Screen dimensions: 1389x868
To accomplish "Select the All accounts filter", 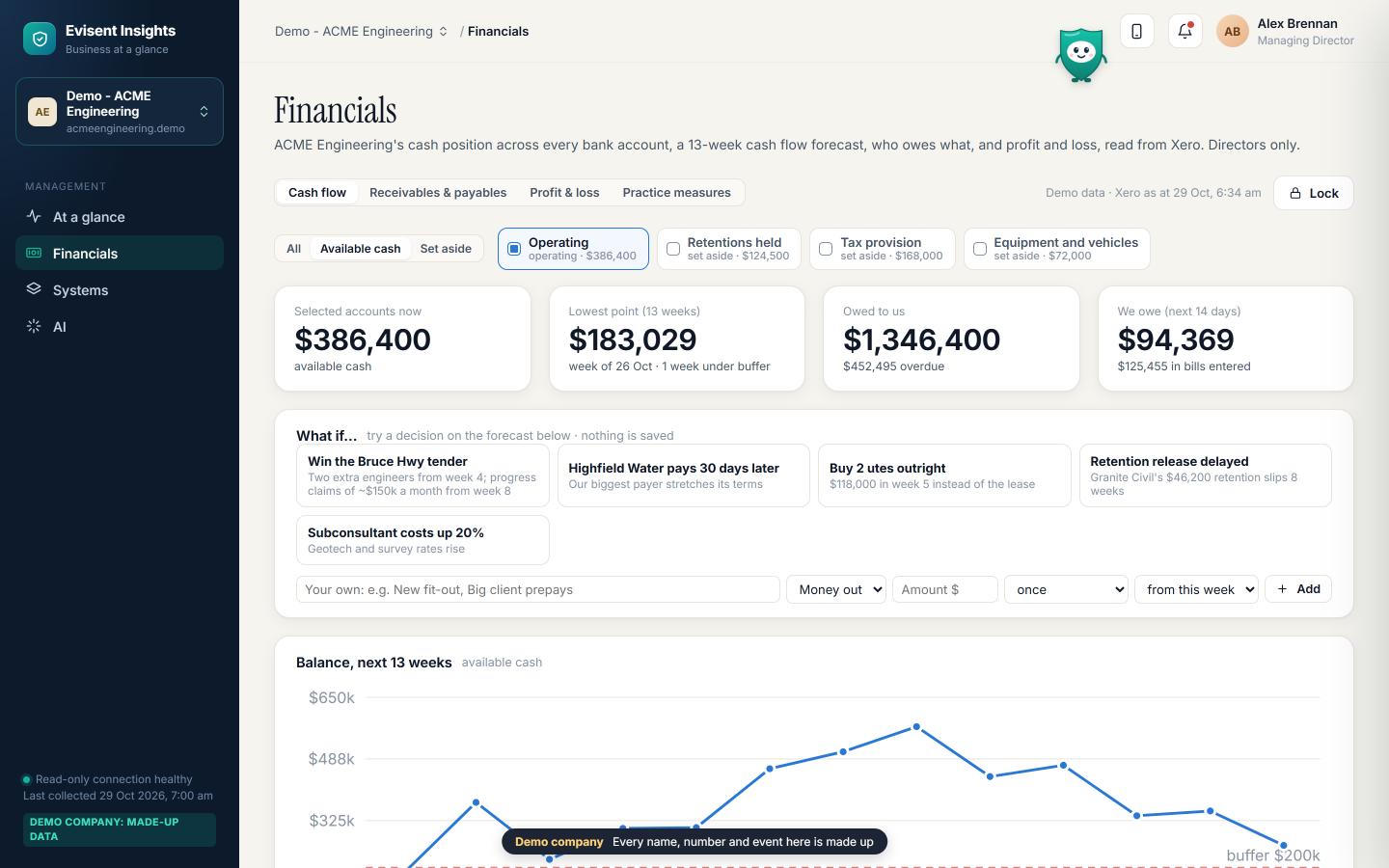I will click(294, 249).
